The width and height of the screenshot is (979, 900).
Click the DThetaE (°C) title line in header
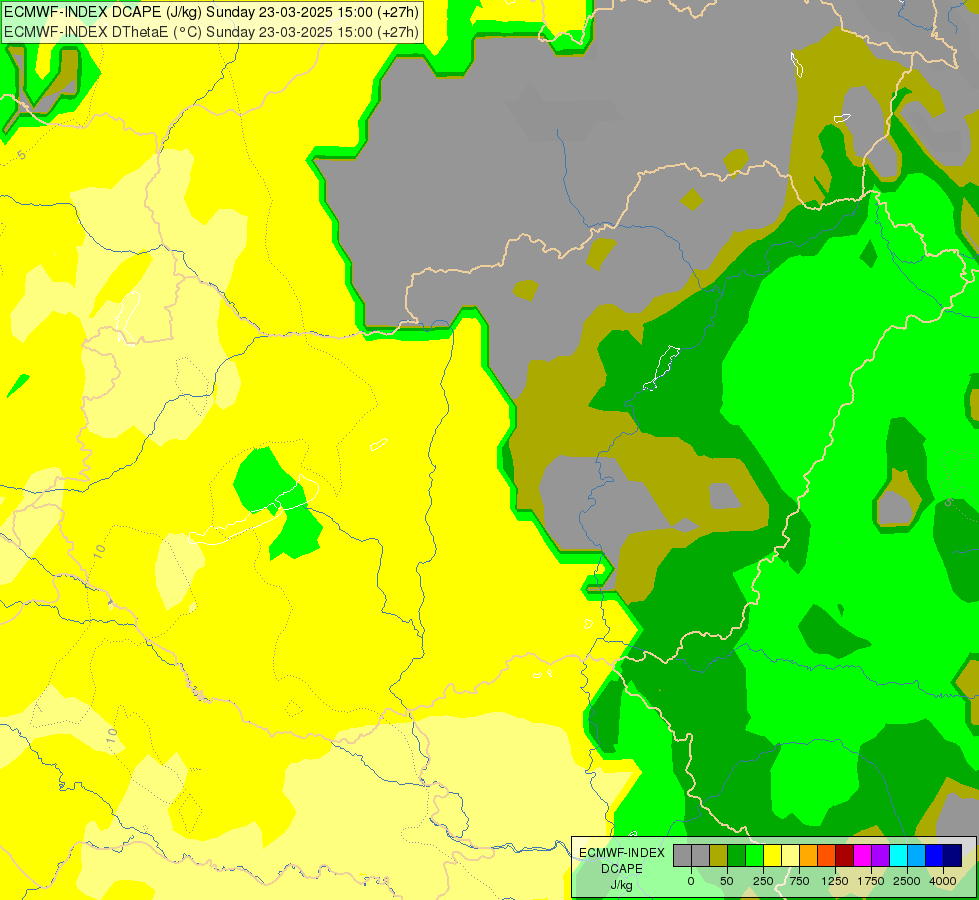(211, 32)
